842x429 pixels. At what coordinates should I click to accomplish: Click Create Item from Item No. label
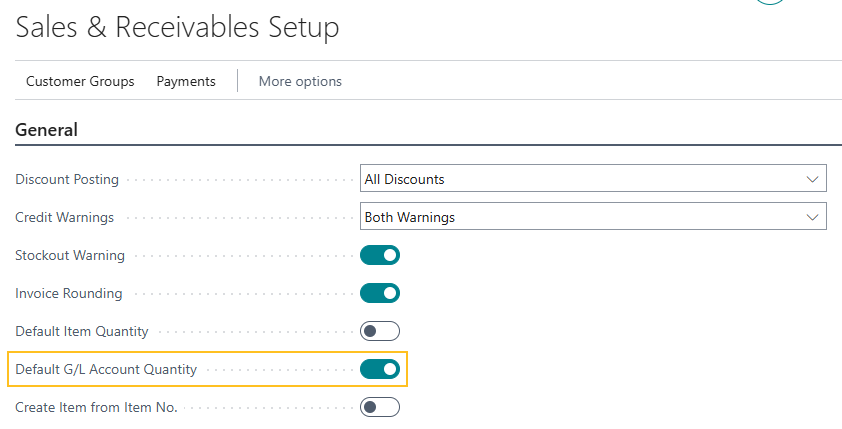(96, 407)
